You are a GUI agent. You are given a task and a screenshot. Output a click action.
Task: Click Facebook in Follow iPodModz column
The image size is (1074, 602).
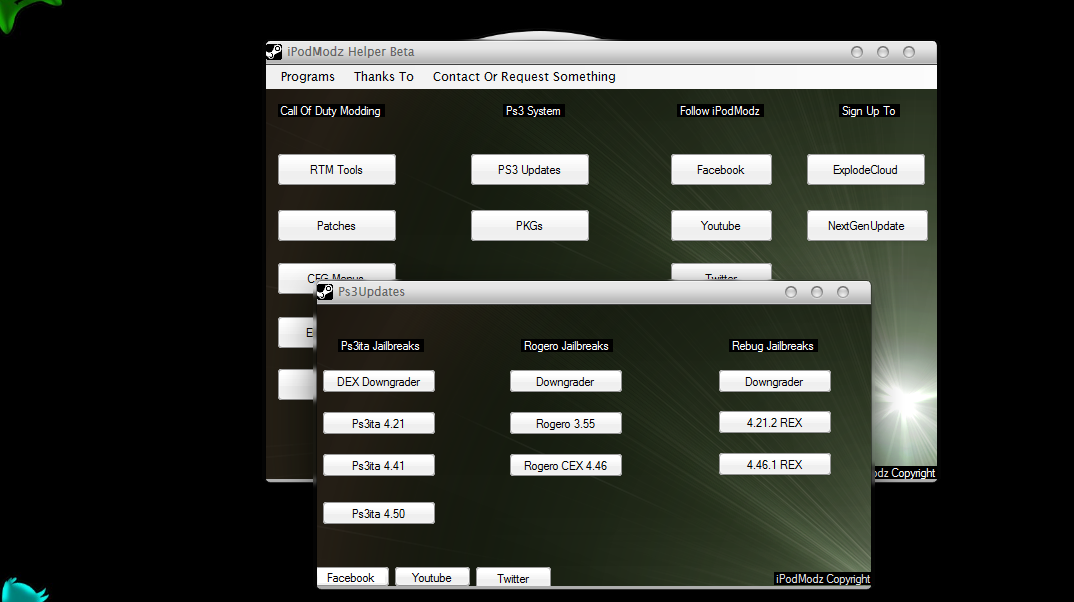[721, 169]
